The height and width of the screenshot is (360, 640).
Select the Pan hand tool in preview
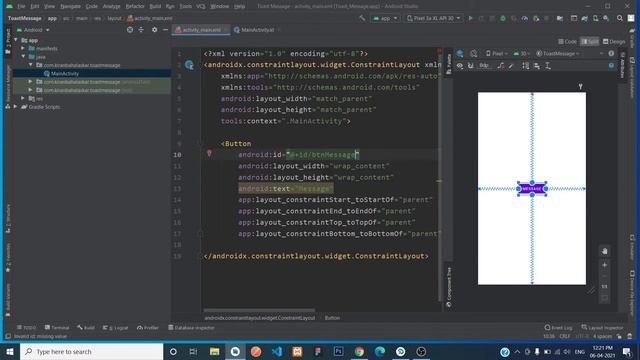[604, 251]
